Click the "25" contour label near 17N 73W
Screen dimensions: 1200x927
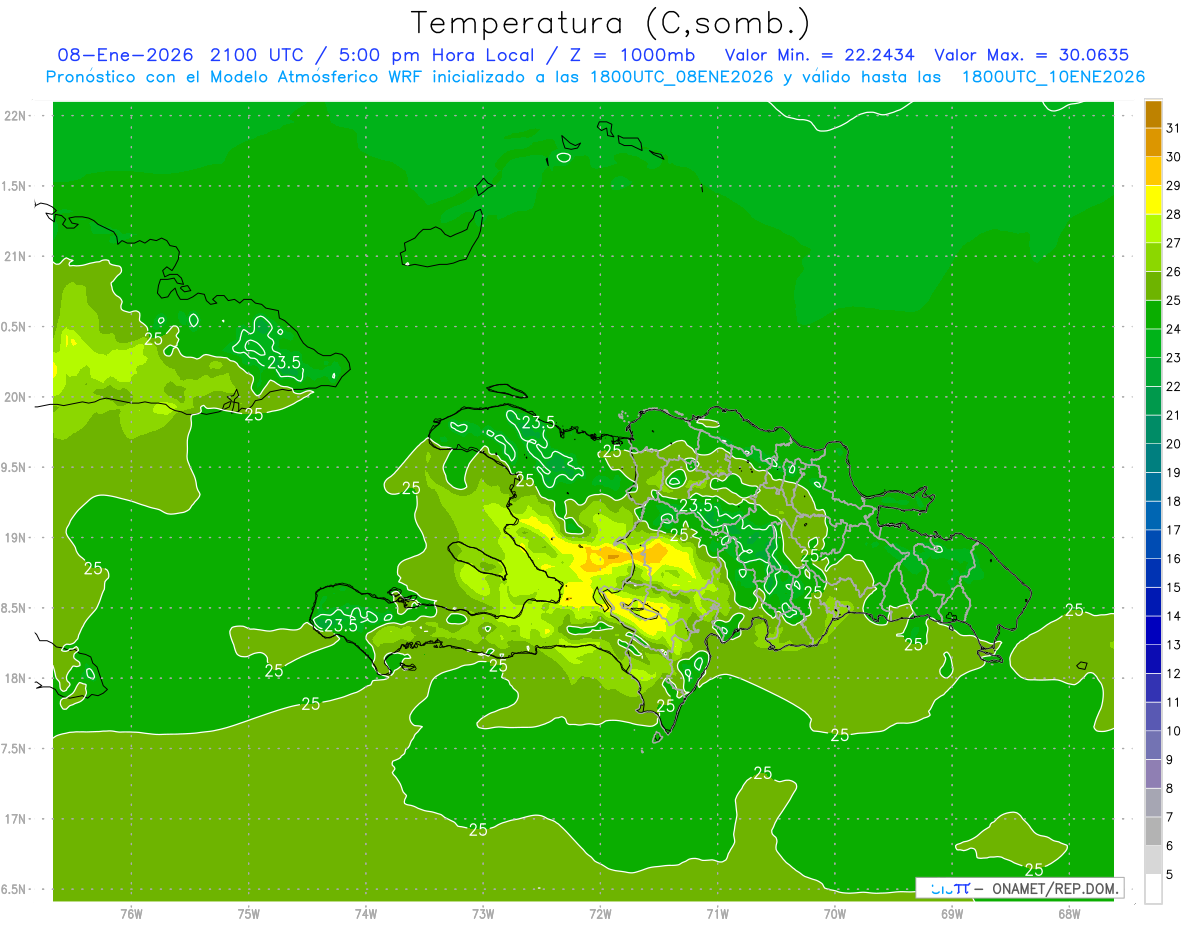[478, 830]
